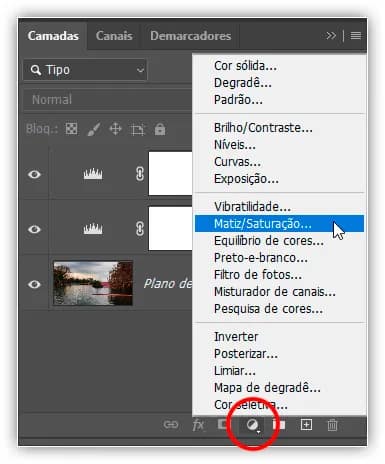Click the top layer's mask link chain icon
Screen dimensions: 385x464
pyautogui.click(x=140, y=174)
